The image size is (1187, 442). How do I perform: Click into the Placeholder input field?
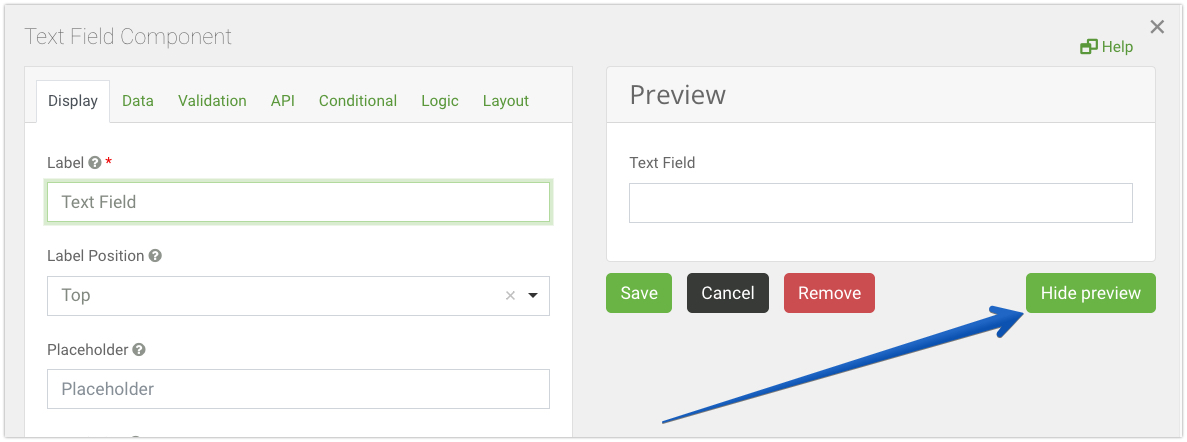[298, 389]
